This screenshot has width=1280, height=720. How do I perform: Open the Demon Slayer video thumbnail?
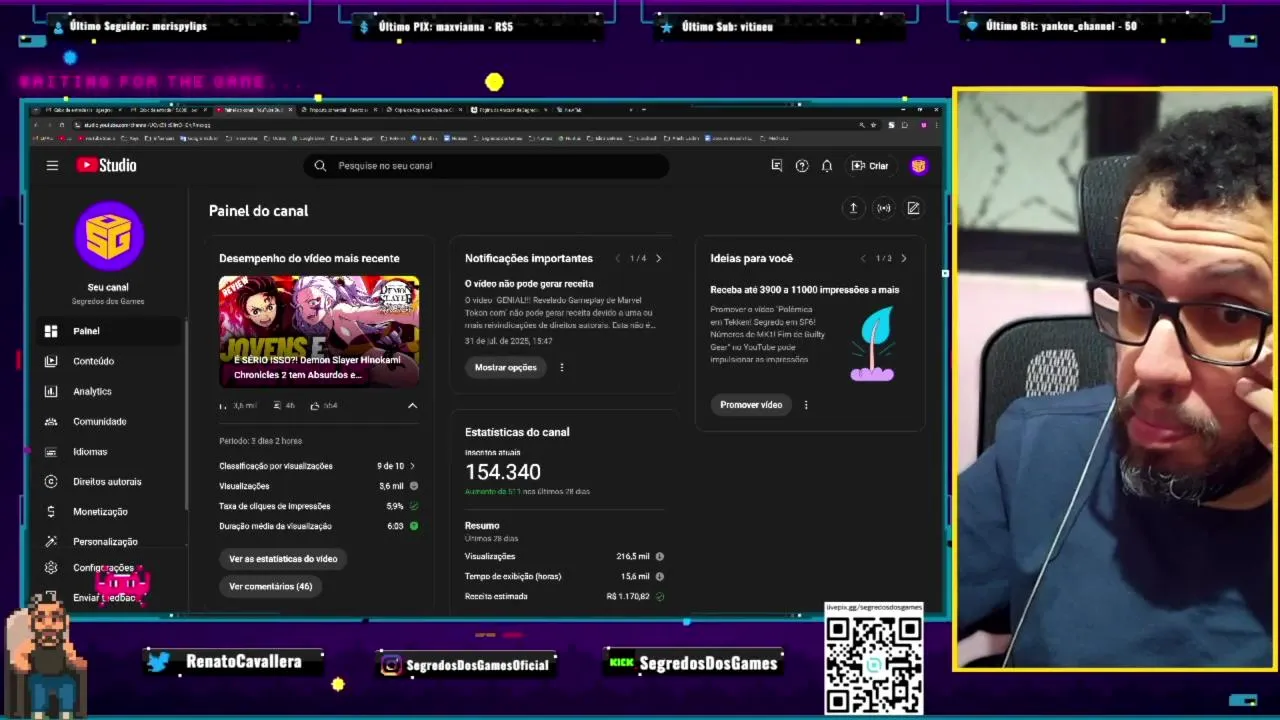(x=319, y=331)
